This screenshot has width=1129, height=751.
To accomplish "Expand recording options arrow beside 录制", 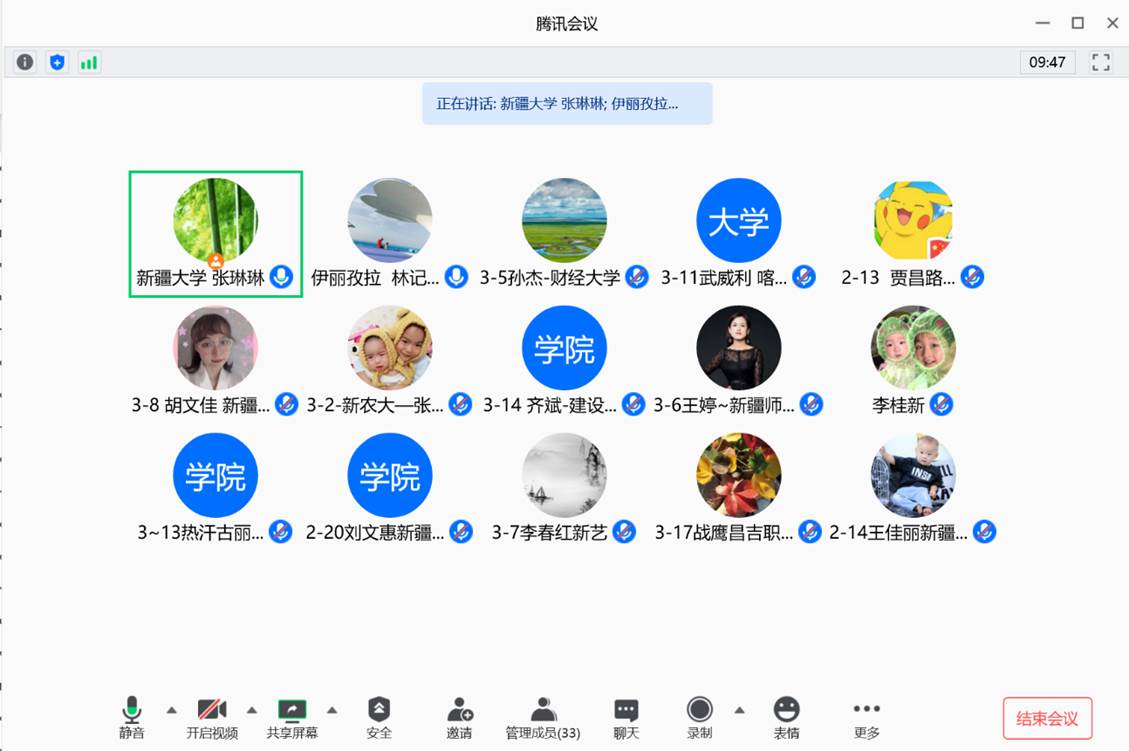I will point(739,710).
